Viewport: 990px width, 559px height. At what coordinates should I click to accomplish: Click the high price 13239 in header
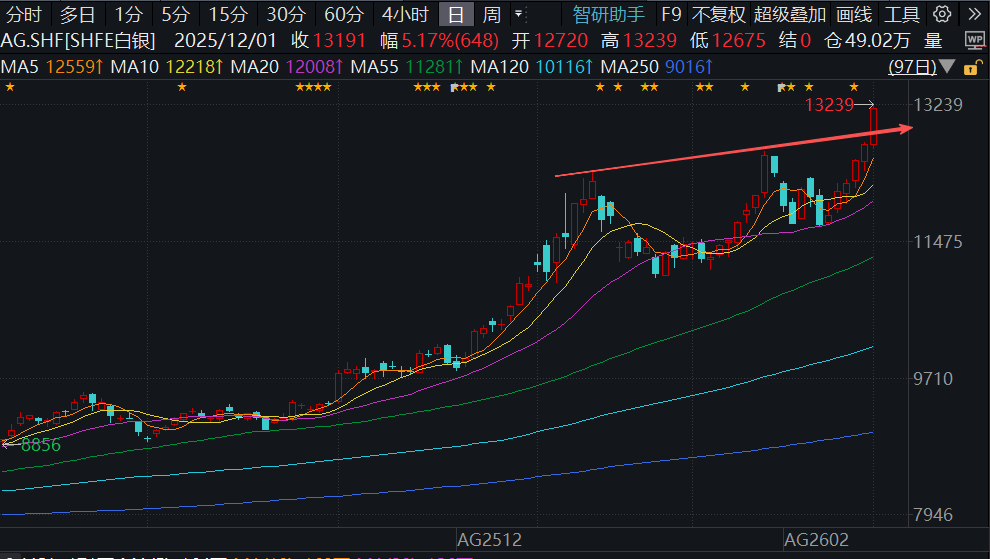point(650,41)
